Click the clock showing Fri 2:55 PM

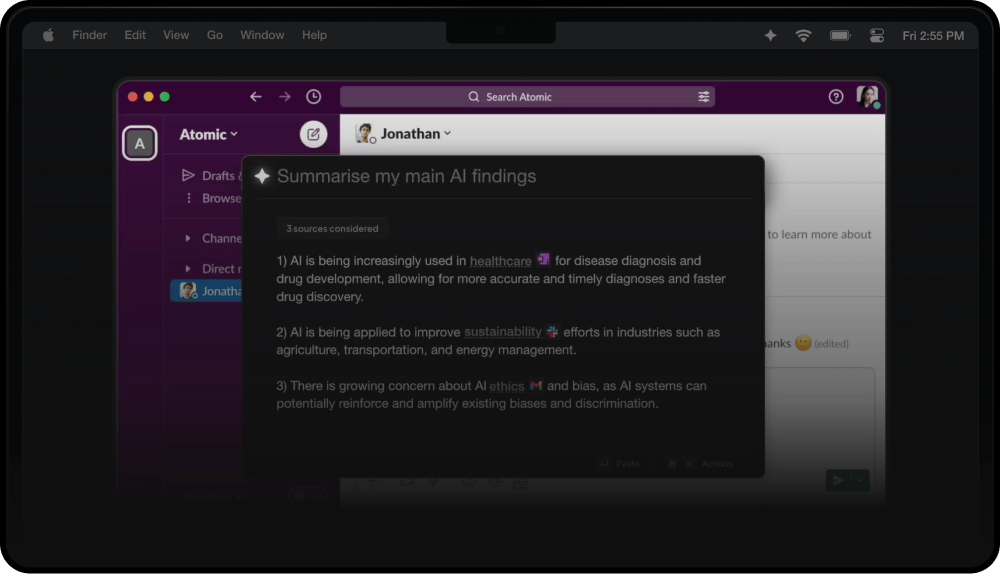coord(933,36)
